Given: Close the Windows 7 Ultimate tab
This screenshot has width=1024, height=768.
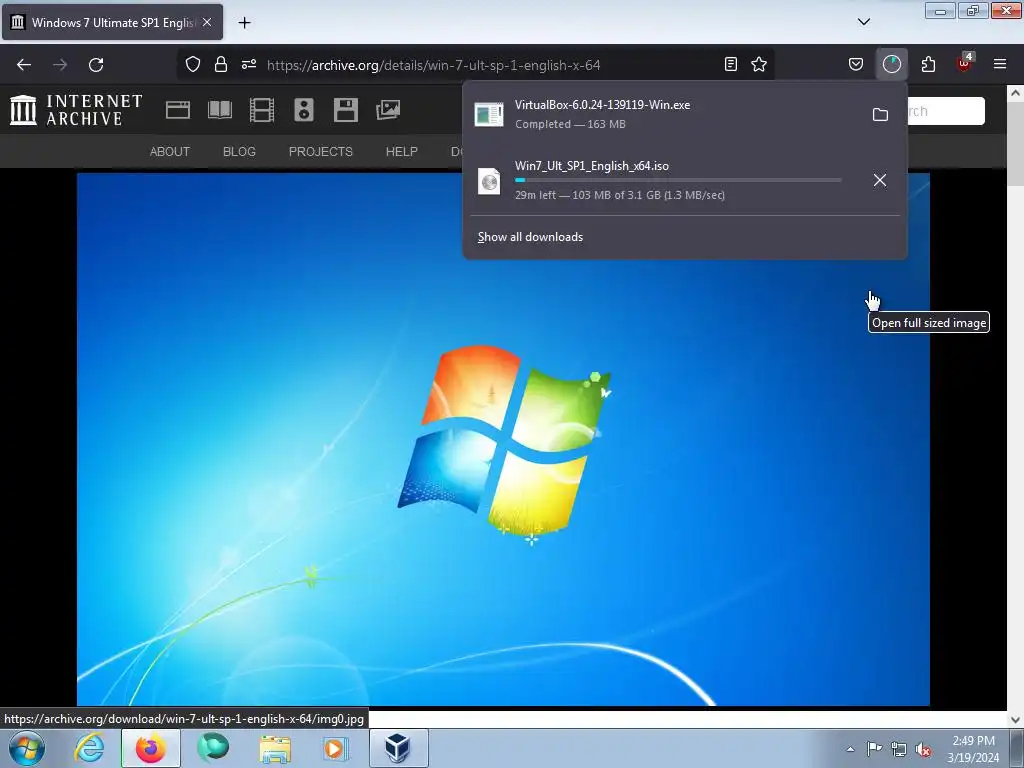Looking at the screenshot, I should 207,22.
